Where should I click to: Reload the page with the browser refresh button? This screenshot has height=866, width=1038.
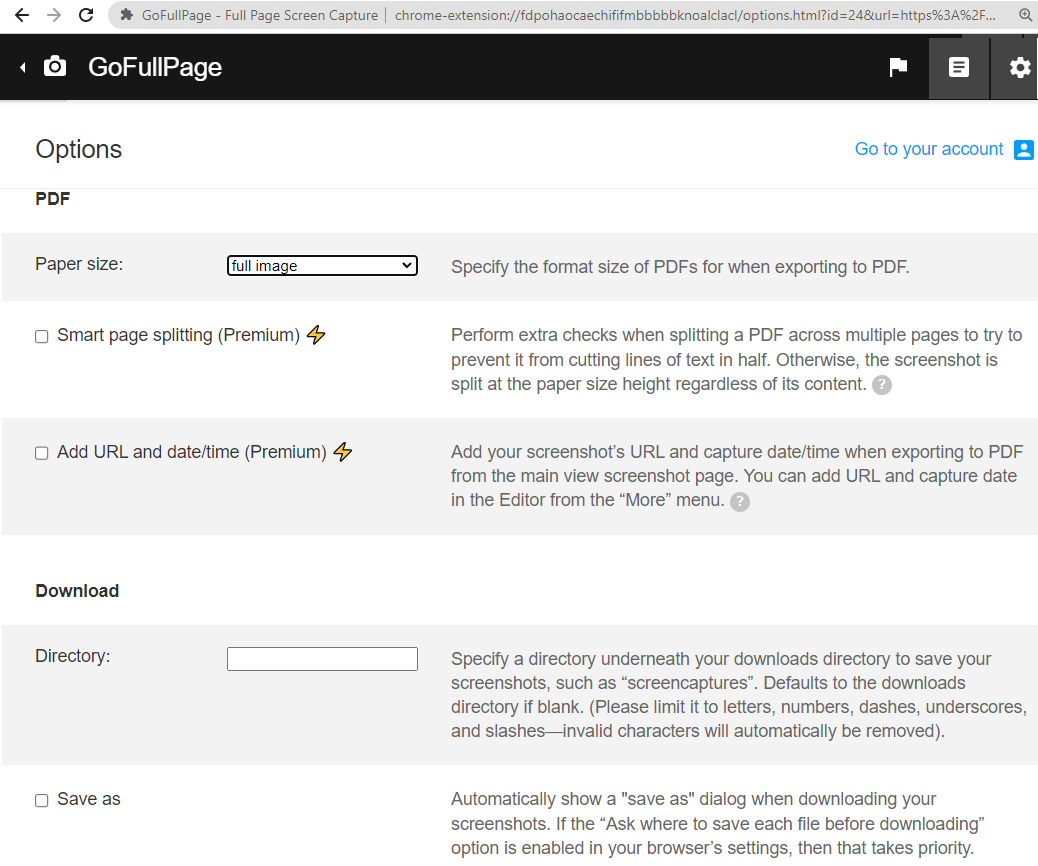coord(86,15)
